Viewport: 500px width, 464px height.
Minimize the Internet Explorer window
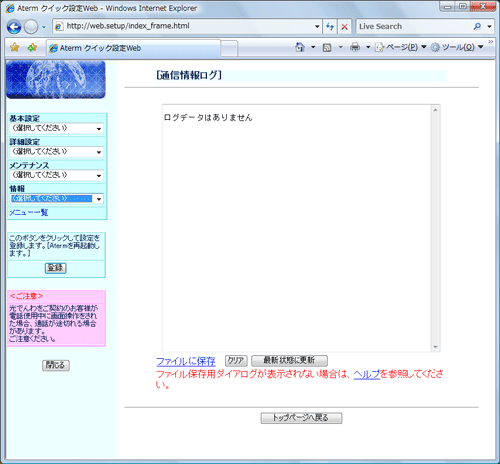click(448, 7)
